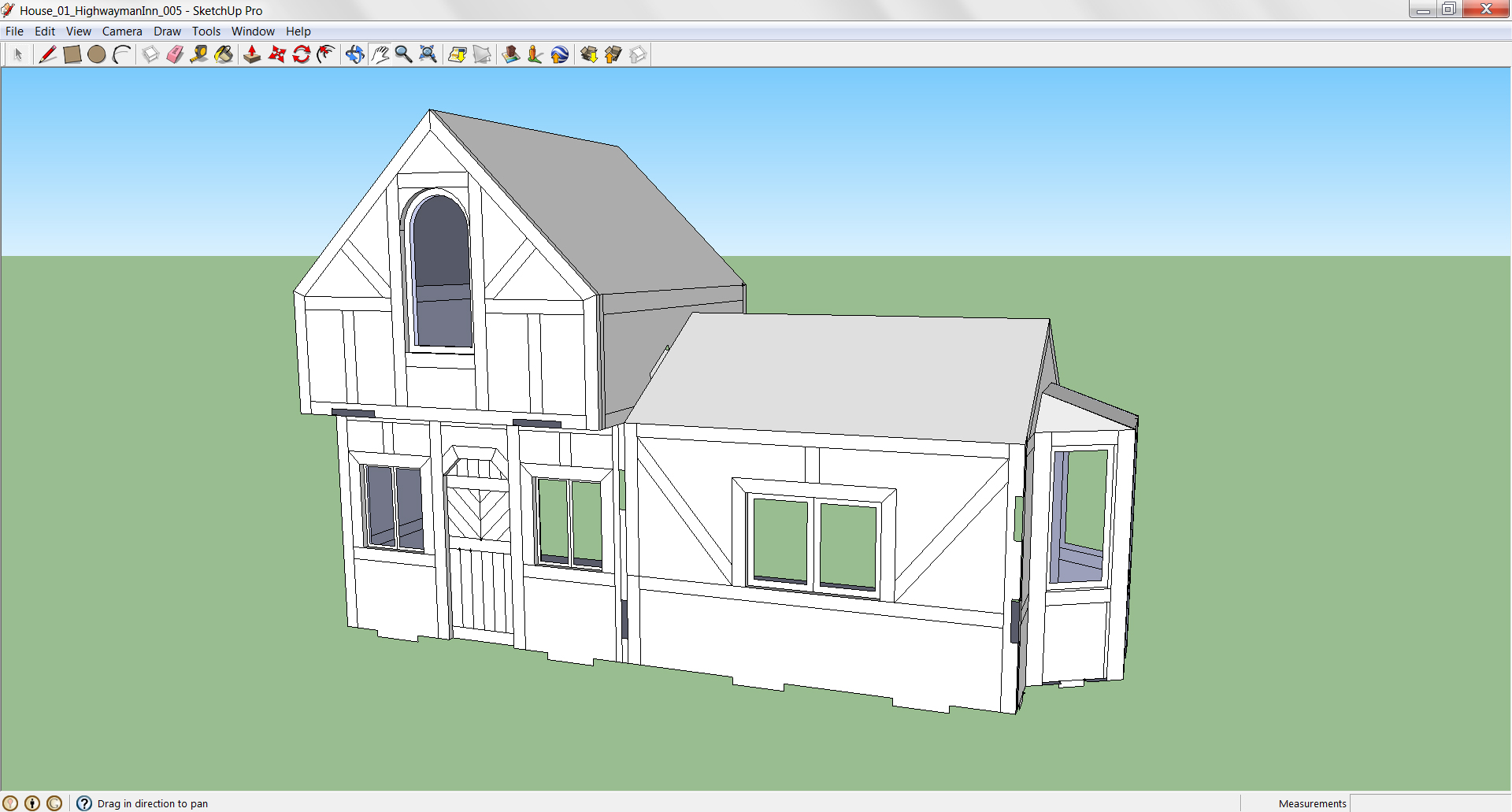Open Instructor via question mark icon
This screenshot has width=1512, height=812.
[84, 803]
